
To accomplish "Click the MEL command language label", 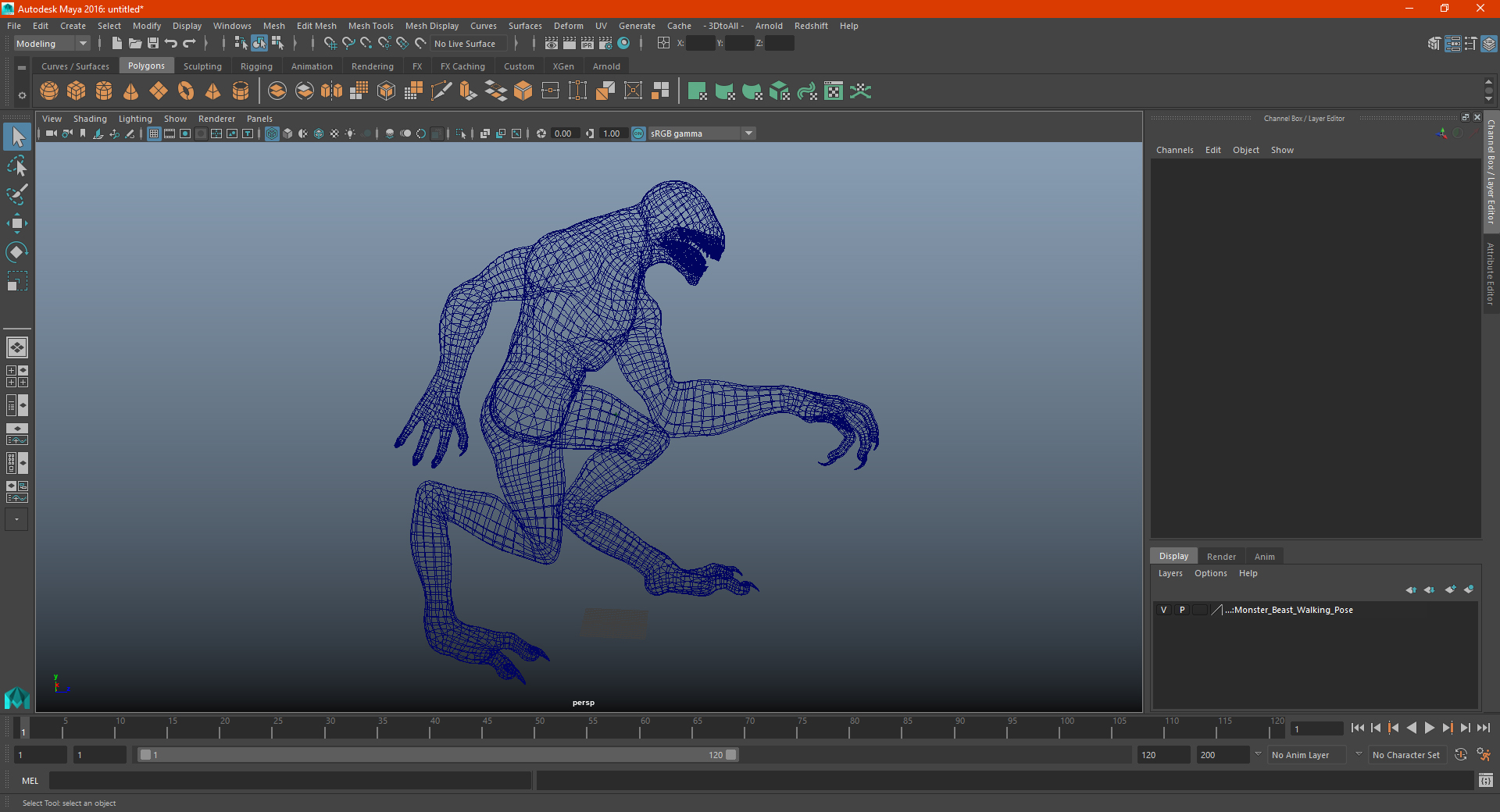I will point(30,781).
